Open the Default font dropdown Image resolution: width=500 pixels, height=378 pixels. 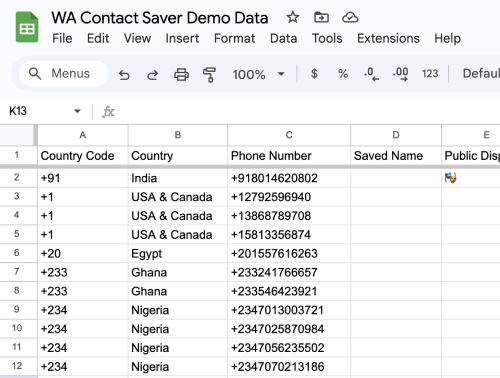pos(481,73)
